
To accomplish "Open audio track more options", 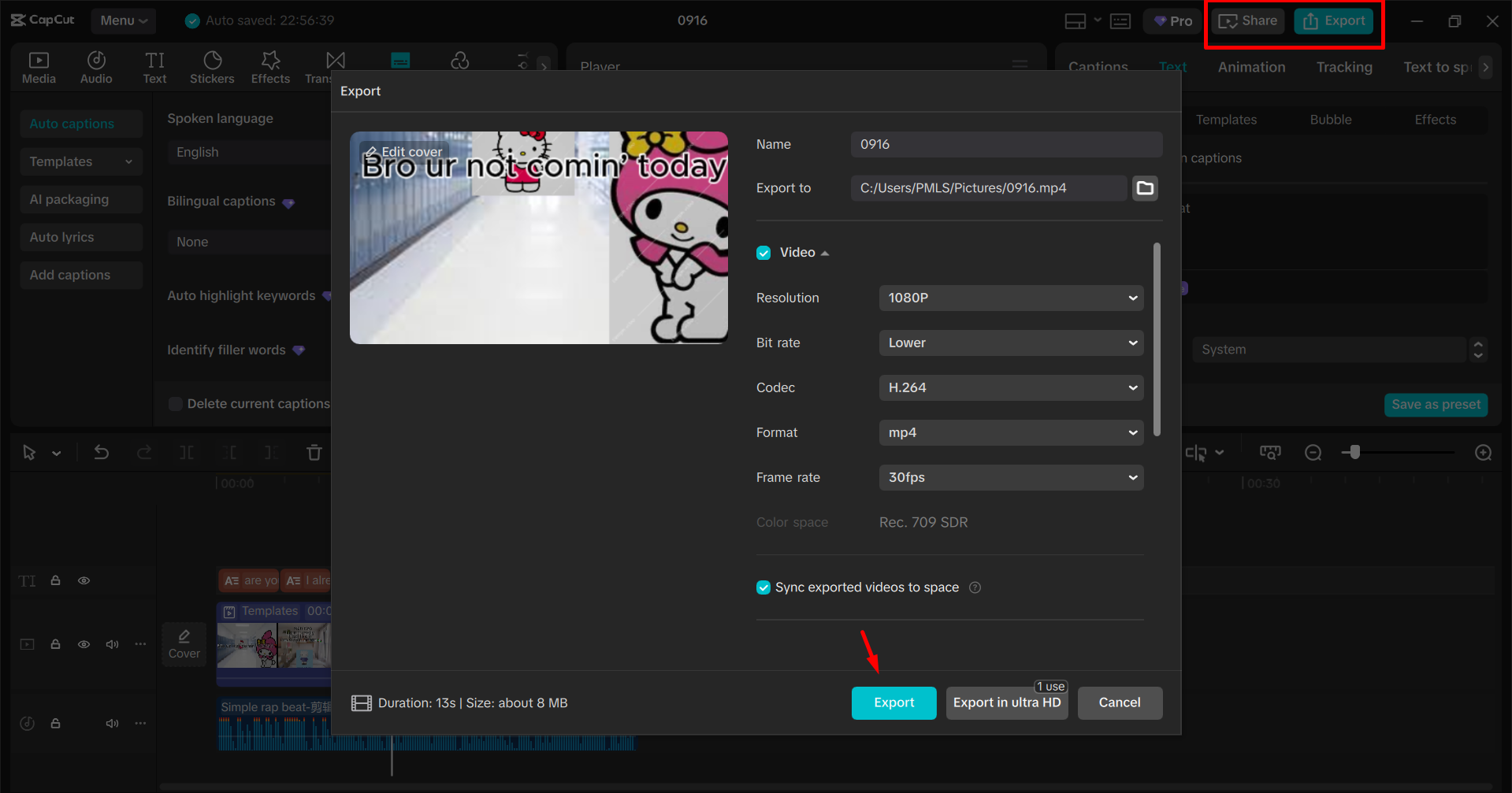I will pos(140,723).
